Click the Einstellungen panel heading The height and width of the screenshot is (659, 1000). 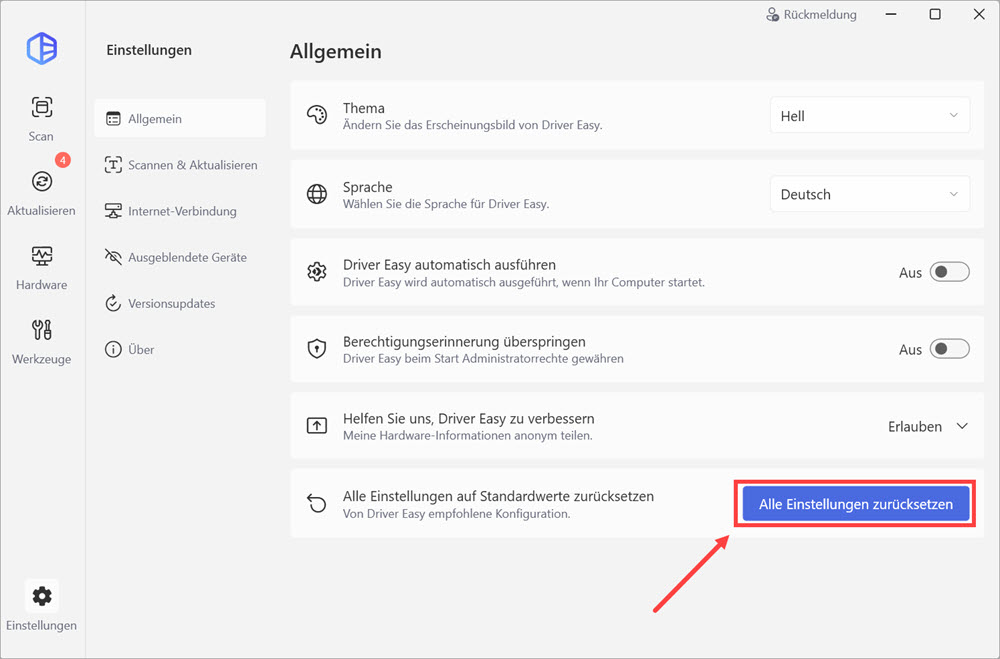[149, 50]
